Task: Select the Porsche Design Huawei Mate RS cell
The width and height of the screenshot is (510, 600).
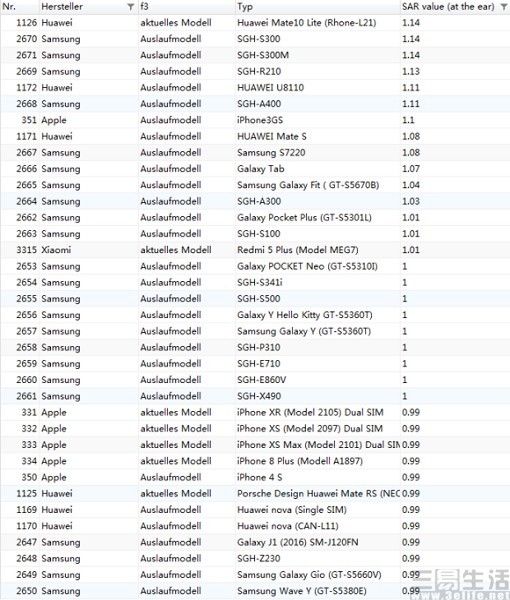Action: point(318,494)
